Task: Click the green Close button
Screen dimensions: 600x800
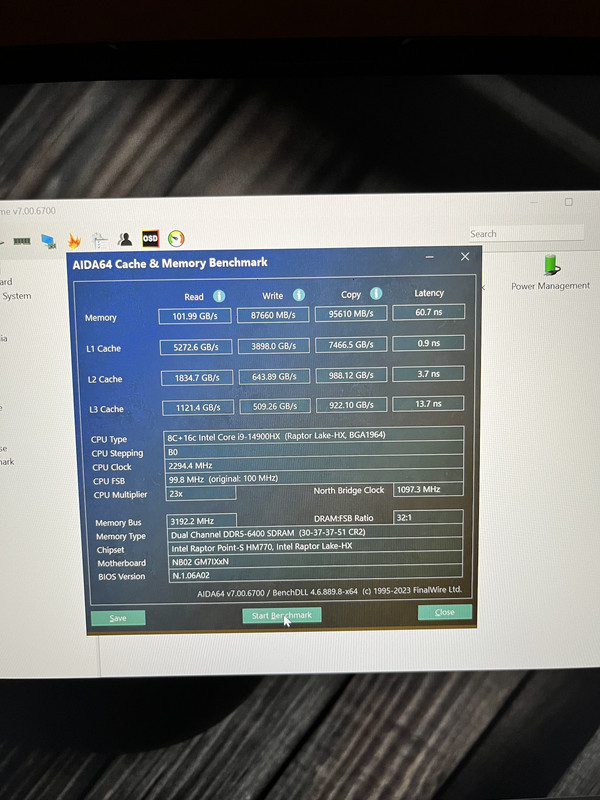Action: pos(444,612)
